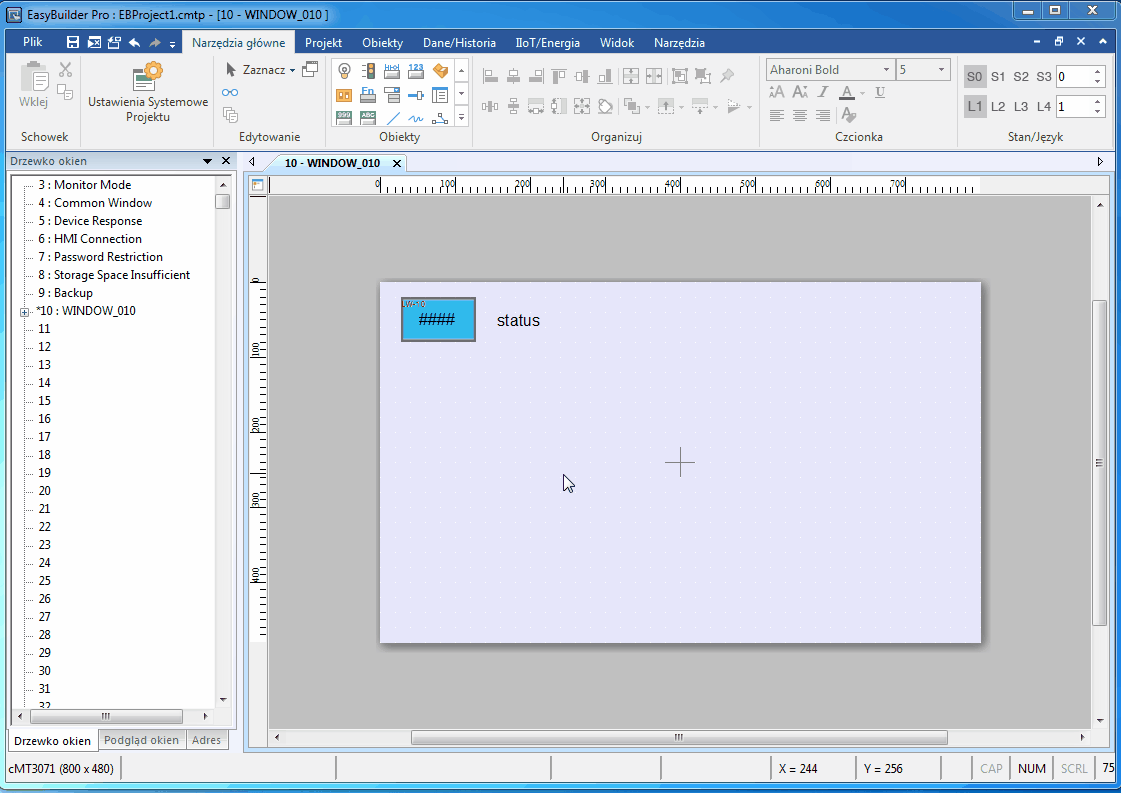Click the Cut scissors icon
The image size is (1121, 793).
point(65,69)
